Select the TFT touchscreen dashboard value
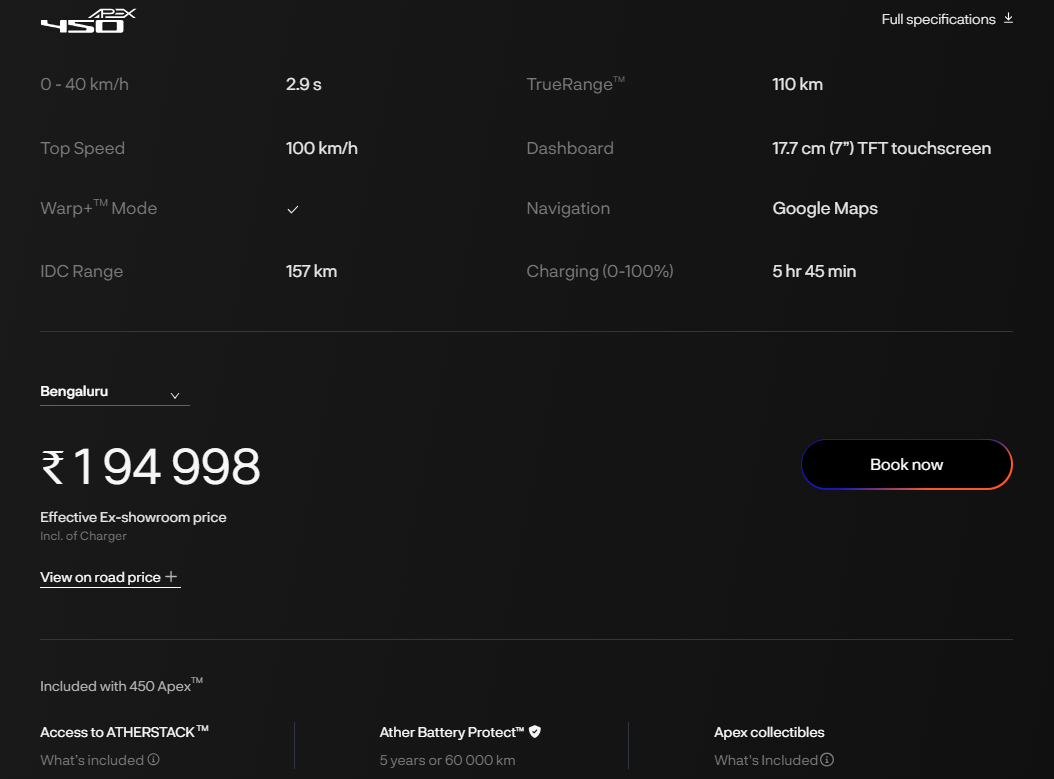 coord(881,149)
